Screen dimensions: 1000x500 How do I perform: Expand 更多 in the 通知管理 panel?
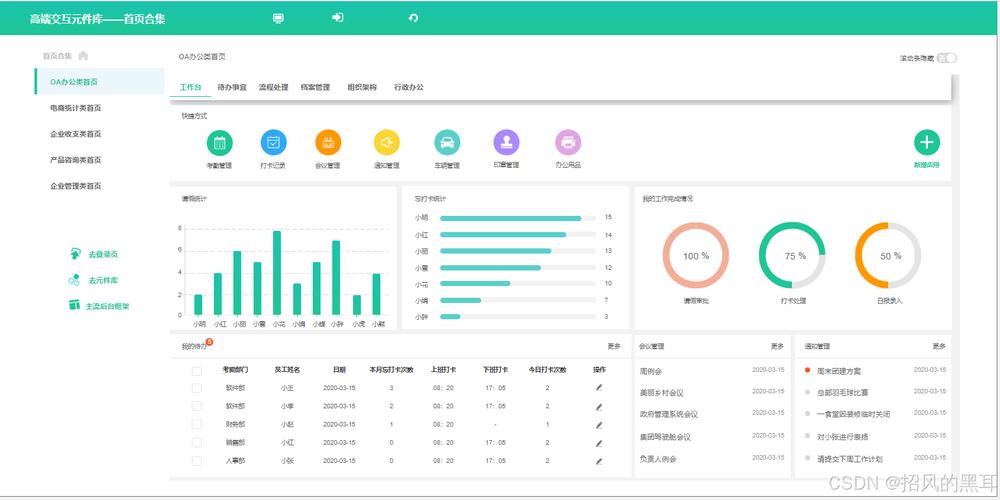coord(938,347)
